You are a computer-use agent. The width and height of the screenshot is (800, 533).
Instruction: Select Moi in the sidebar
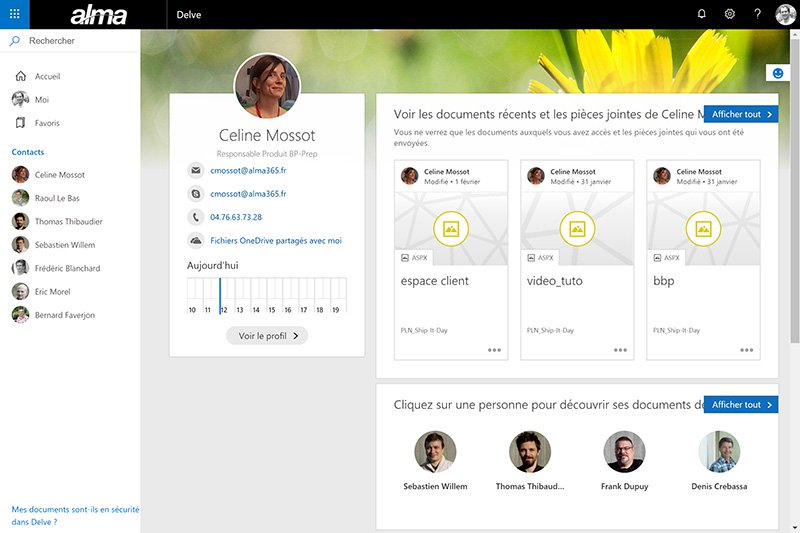(41, 100)
